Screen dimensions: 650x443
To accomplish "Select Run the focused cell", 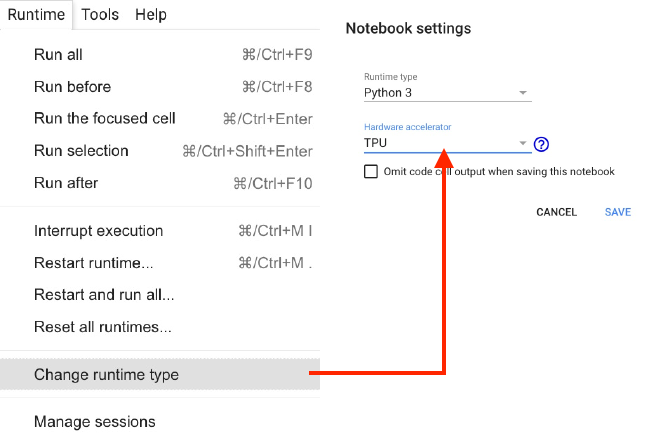I will pyautogui.click(x=105, y=119).
